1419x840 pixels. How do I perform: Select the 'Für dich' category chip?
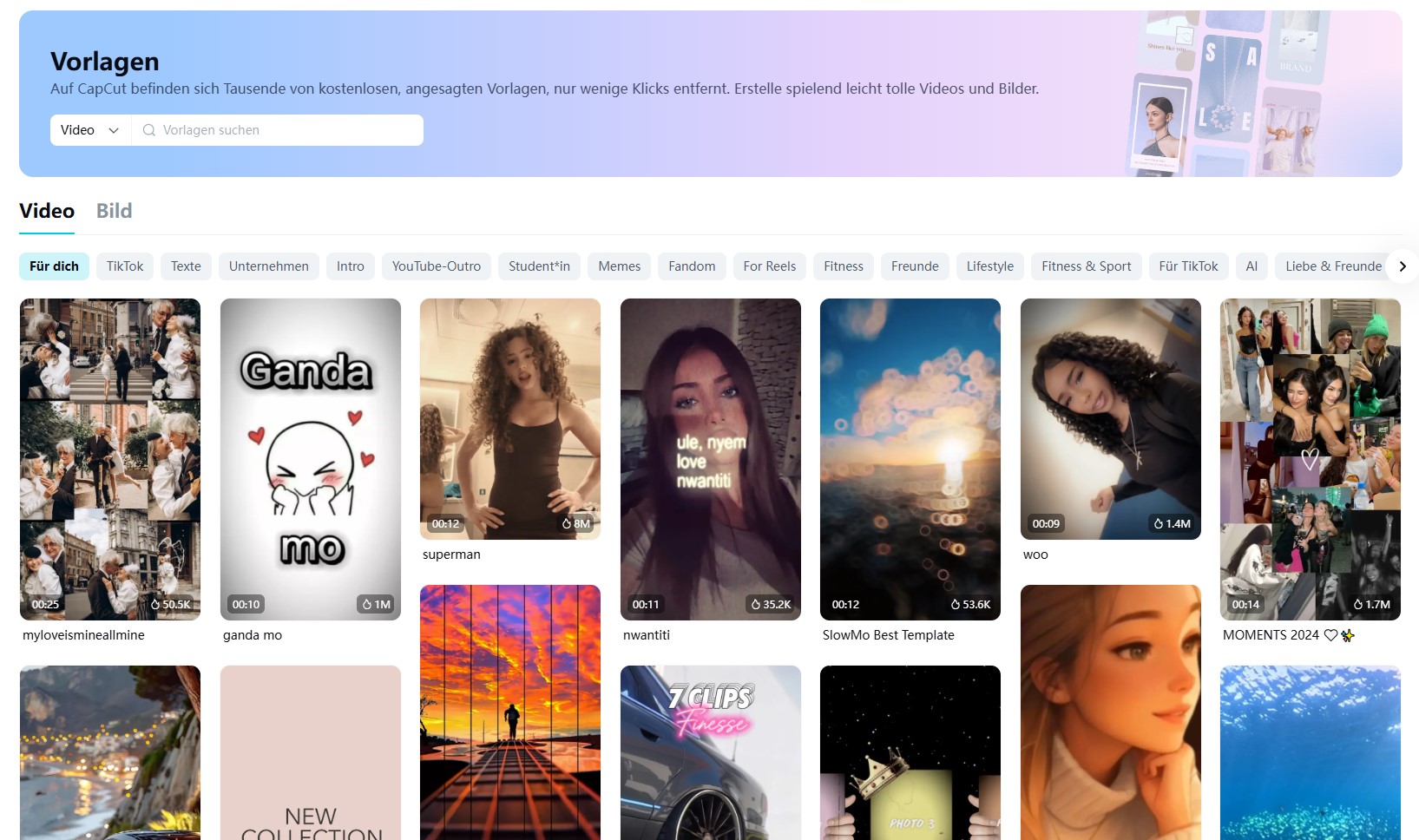pyautogui.click(x=54, y=266)
